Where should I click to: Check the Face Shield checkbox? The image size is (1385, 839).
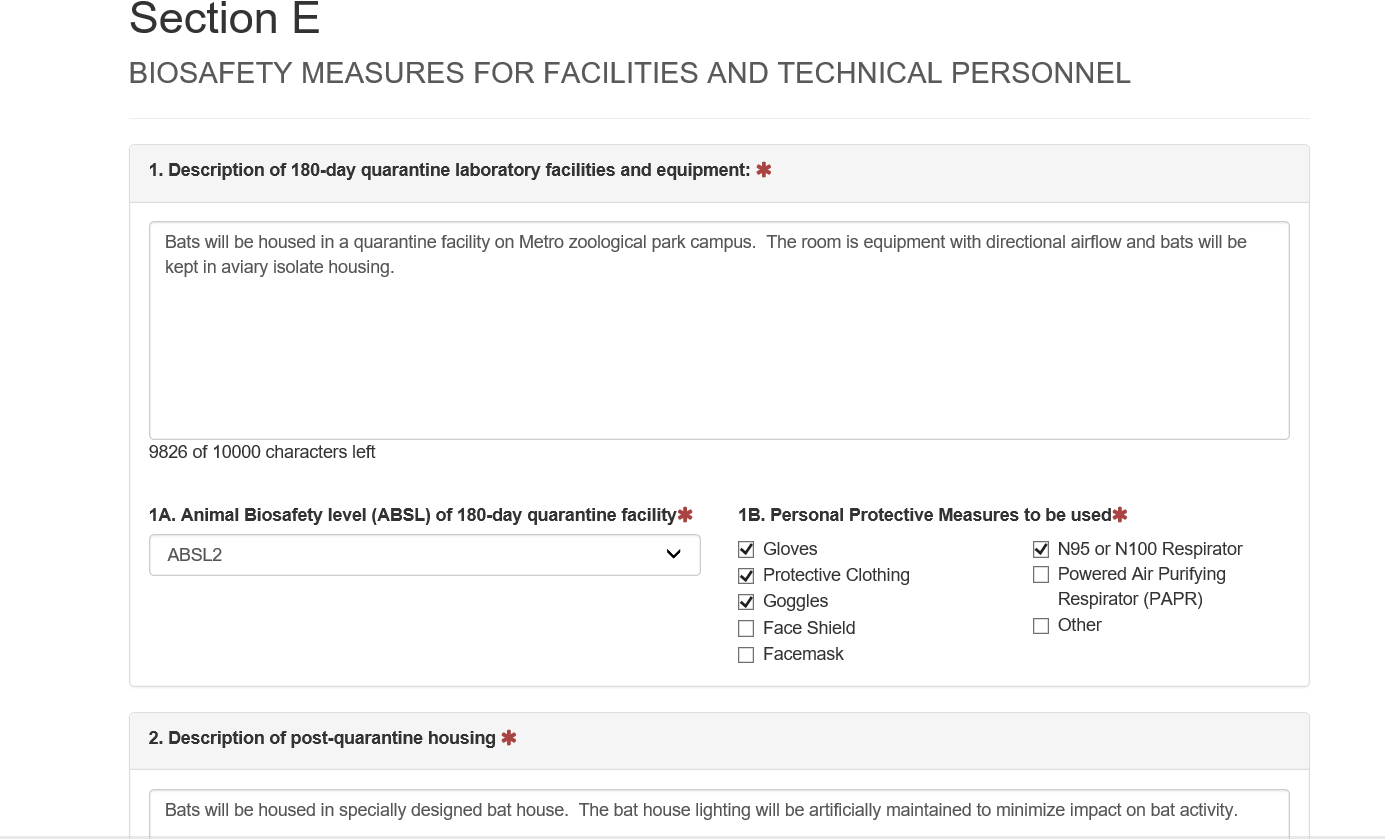coord(746,628)
